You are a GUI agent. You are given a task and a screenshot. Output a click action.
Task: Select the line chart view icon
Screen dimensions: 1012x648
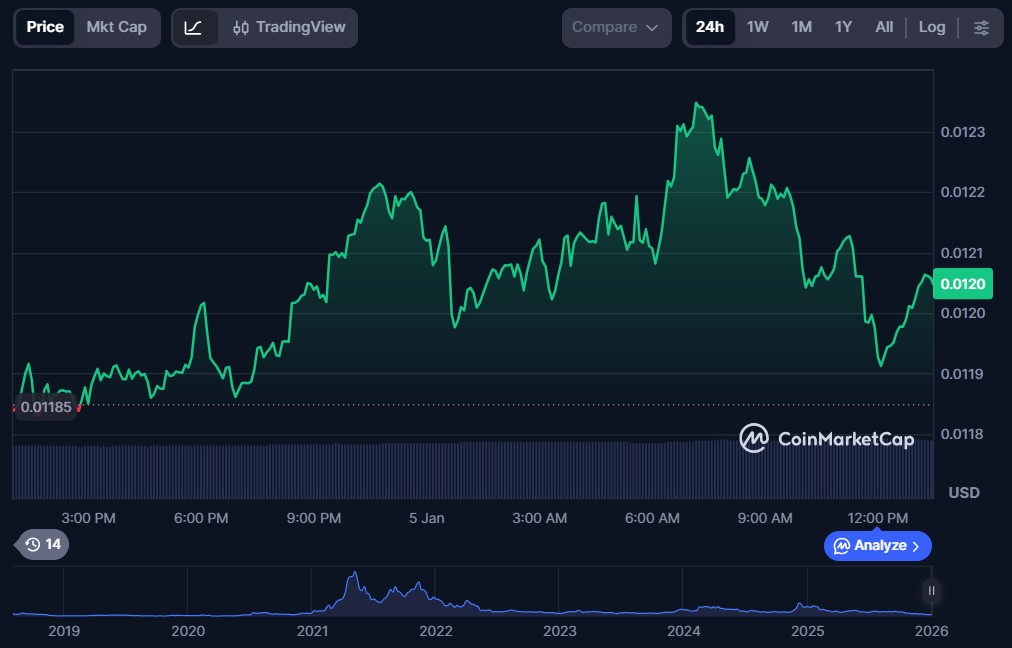point(194,28)
